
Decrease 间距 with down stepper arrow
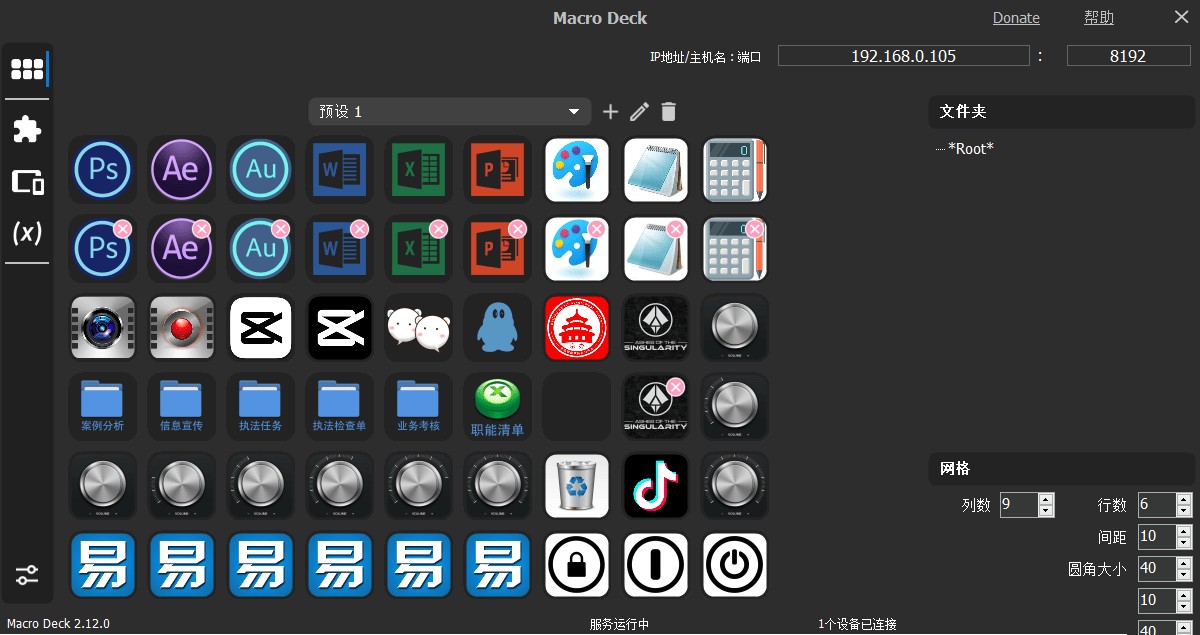[1184, 543]
